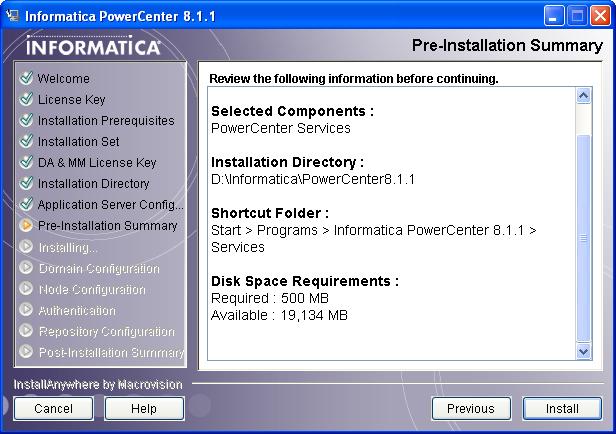
Task: Click the pending-step icon beside Domain Configuration
Action: tap(26, 267)
